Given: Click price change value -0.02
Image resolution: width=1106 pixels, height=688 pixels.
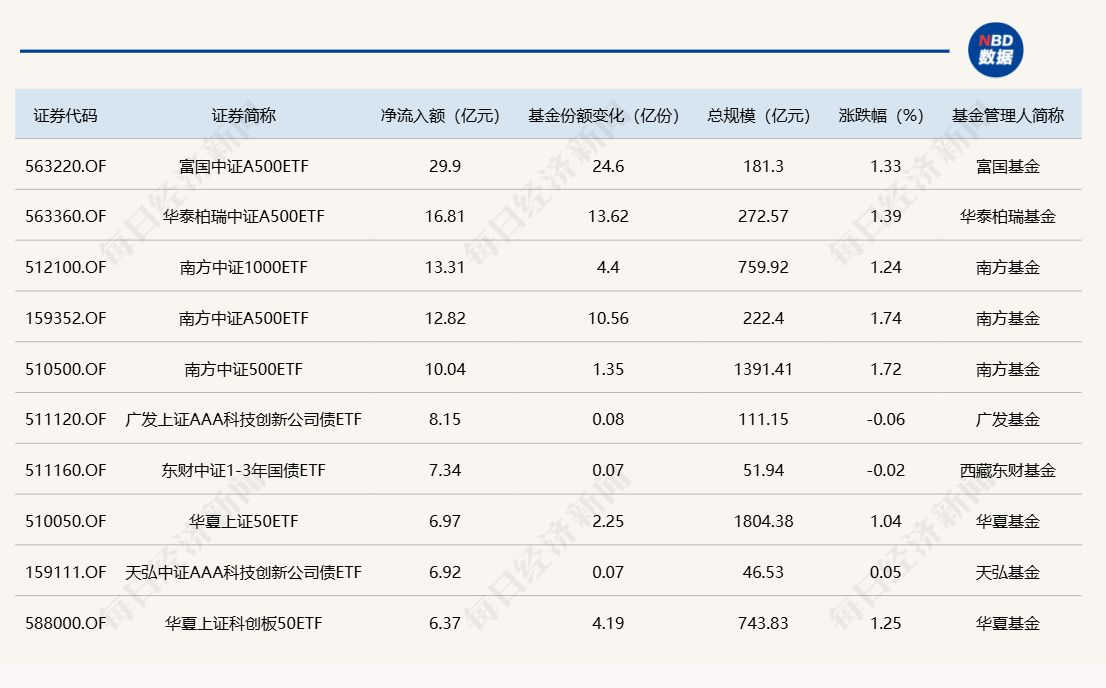Looking at the screenshot, I should click(886, 470).
